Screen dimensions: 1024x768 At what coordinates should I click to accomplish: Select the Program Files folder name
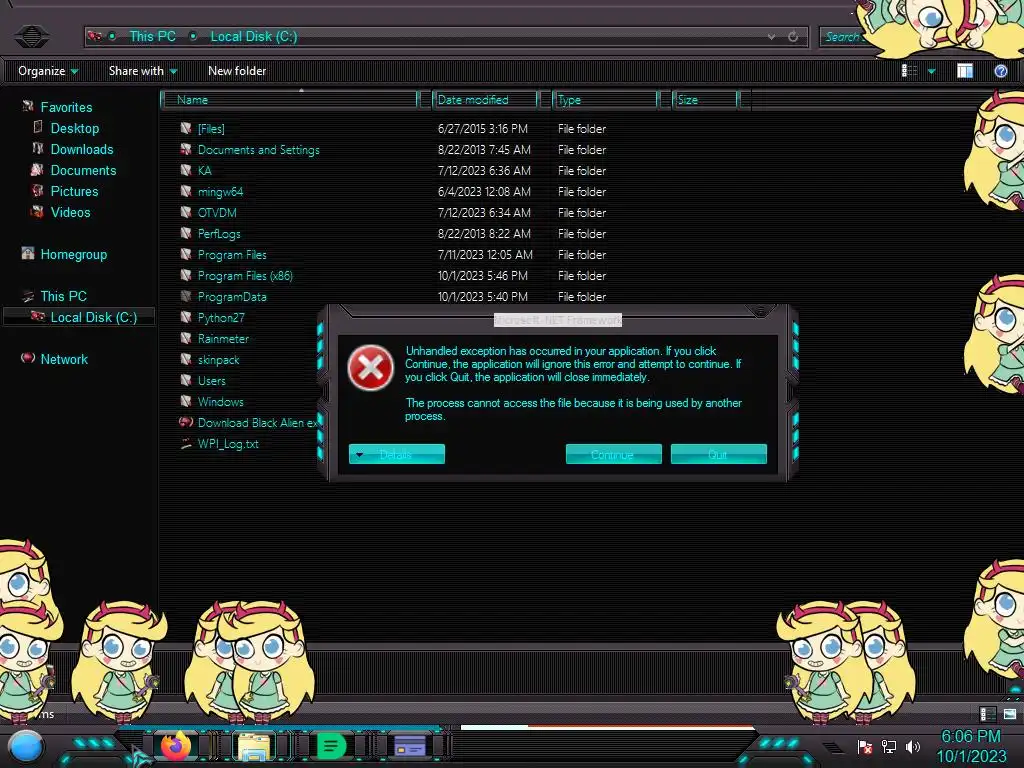(232, 255)
